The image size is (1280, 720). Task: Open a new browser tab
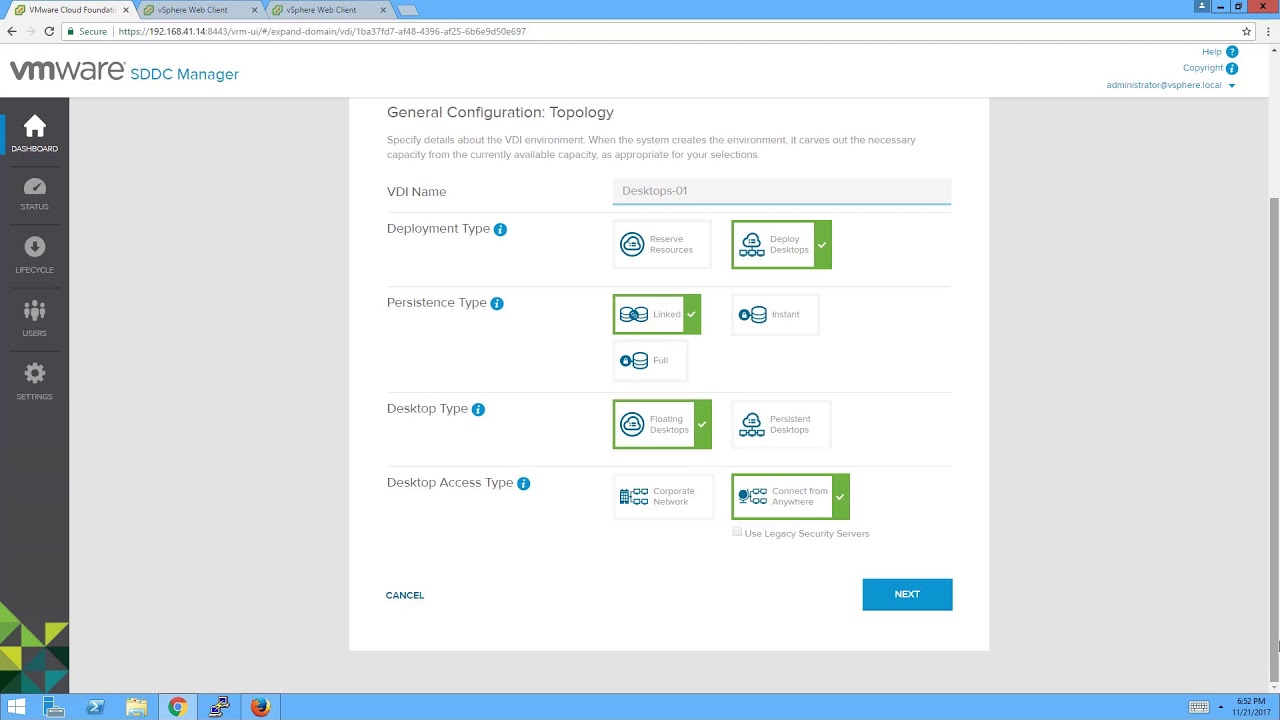407,10
